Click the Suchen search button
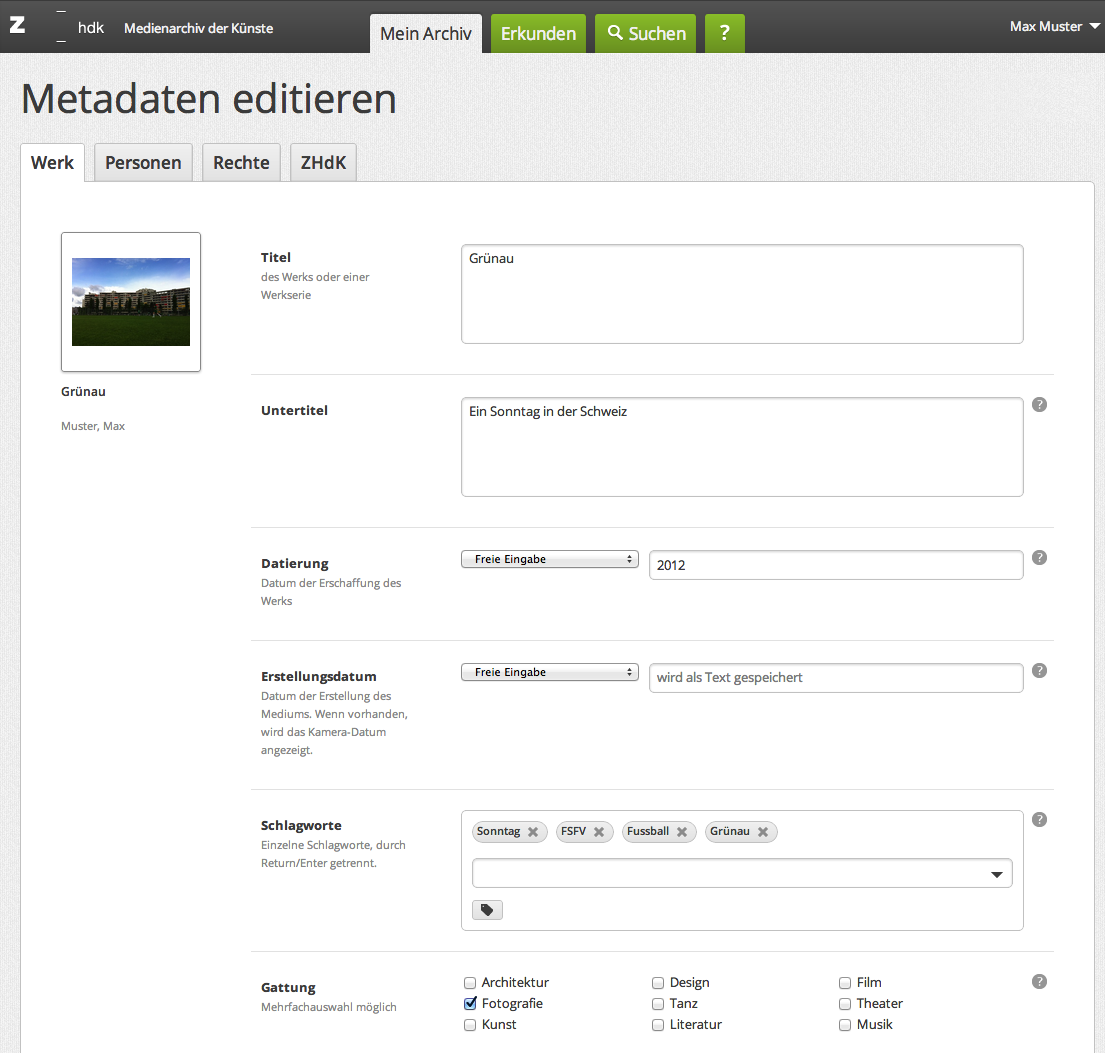The image size is (1105, 1053). [x=646, y=34]
